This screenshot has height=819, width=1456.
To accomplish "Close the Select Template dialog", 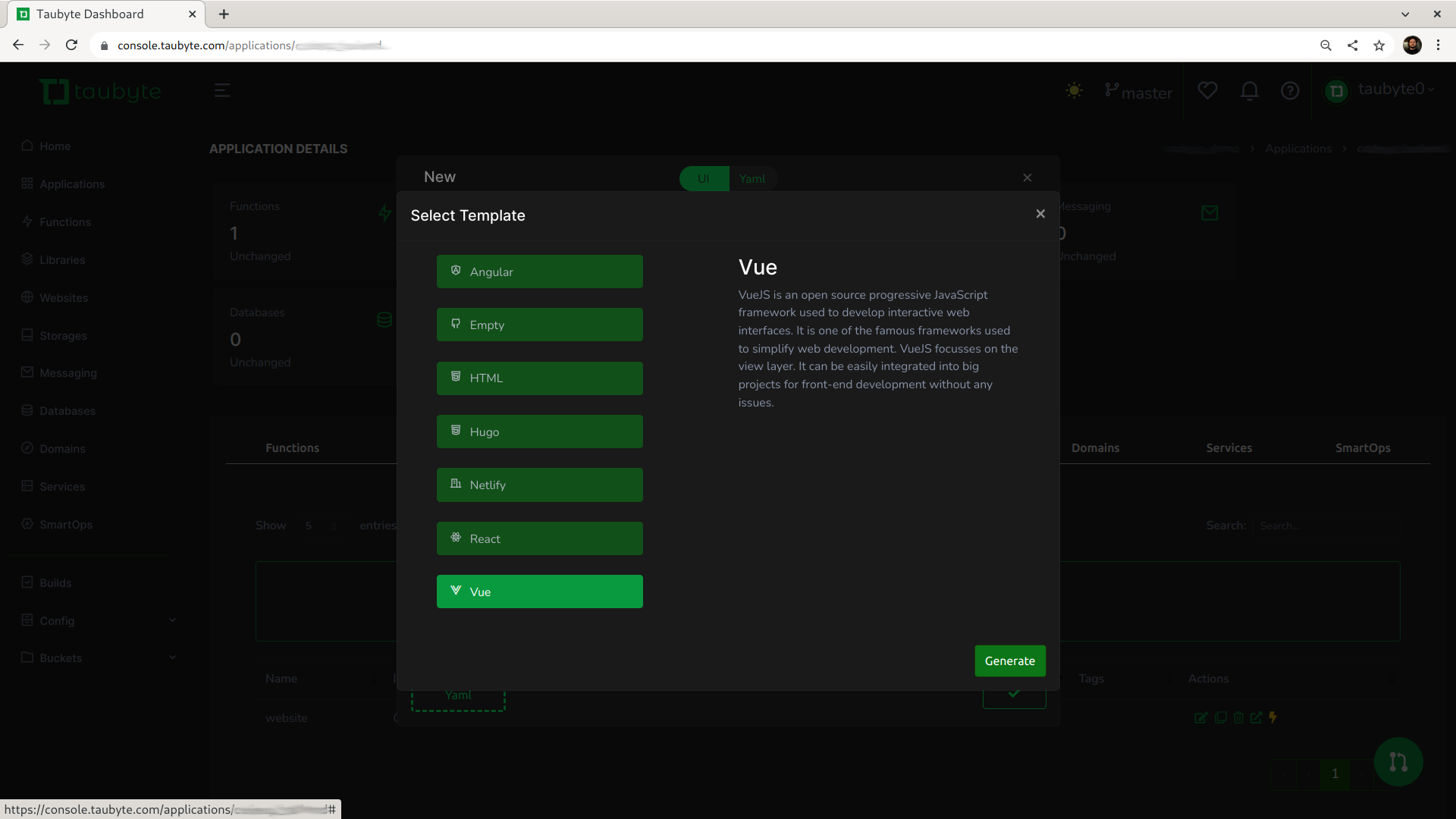I will pos(1040,214).
